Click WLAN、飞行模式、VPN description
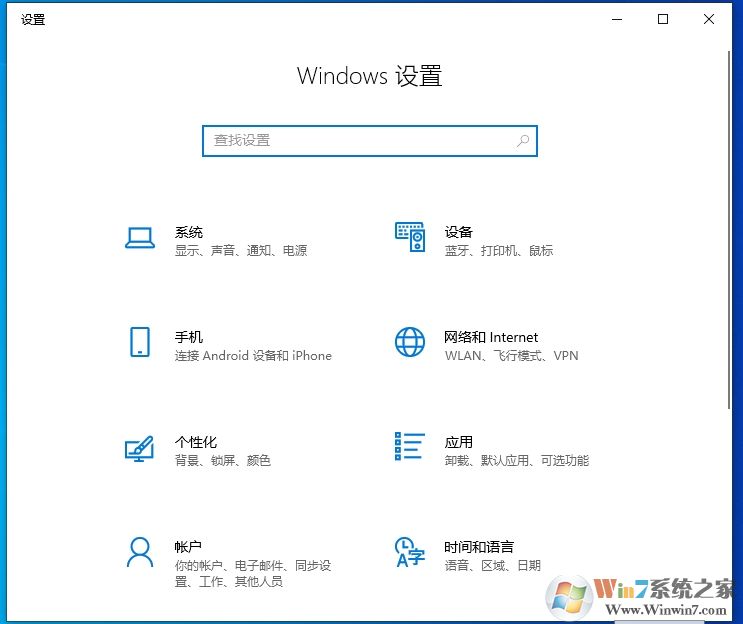Screen dimensions: 743x624 [x=511, y=355]
